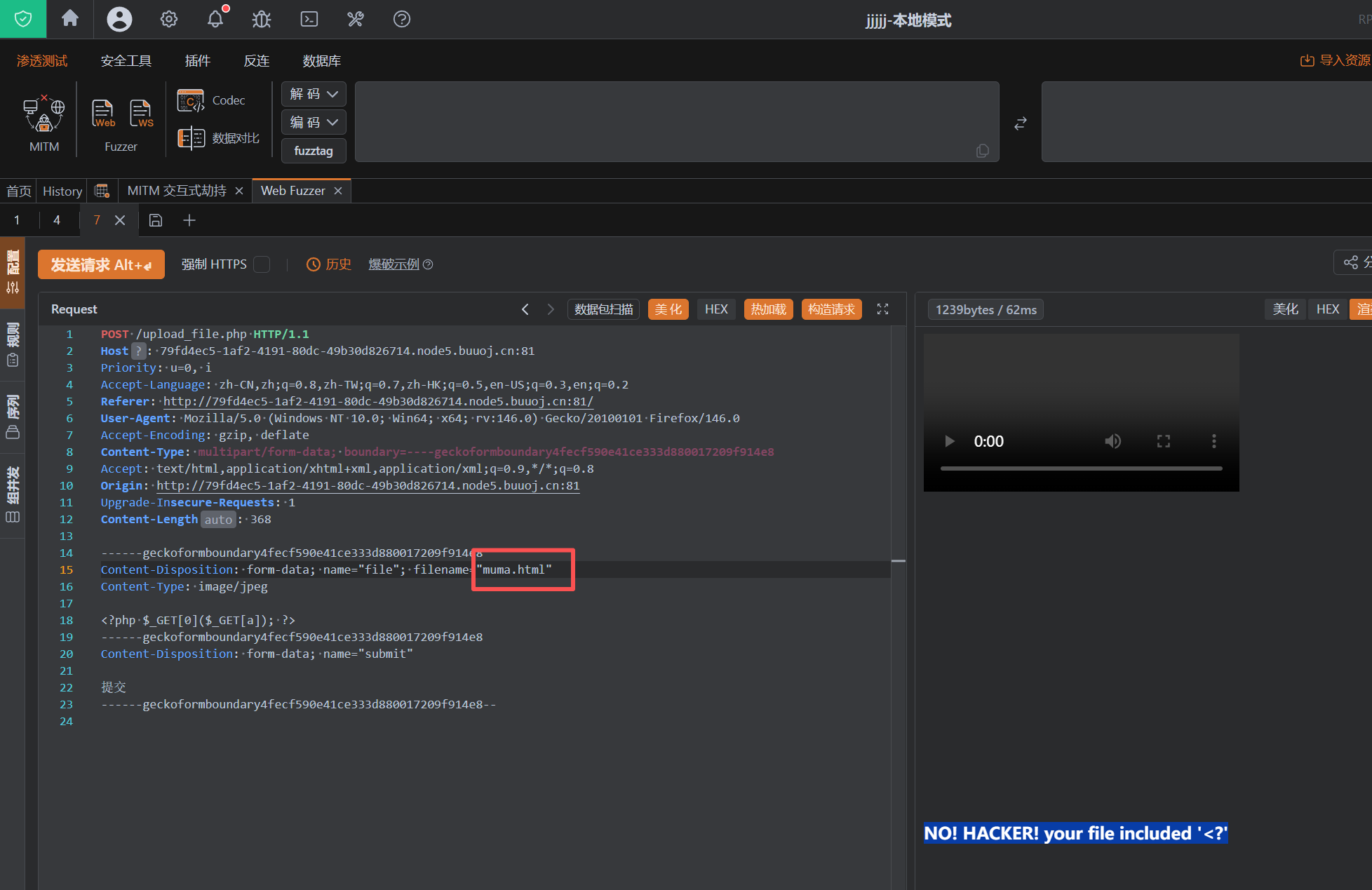Viewport: 1372px width, 890px height.
Task: Click the save fuzzer tab icon
Action: (156, 220)
